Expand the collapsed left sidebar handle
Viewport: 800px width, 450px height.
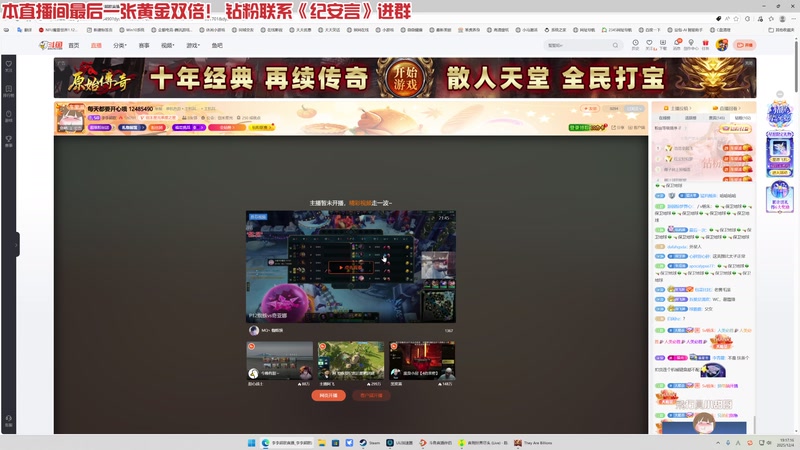click(17, 245)
